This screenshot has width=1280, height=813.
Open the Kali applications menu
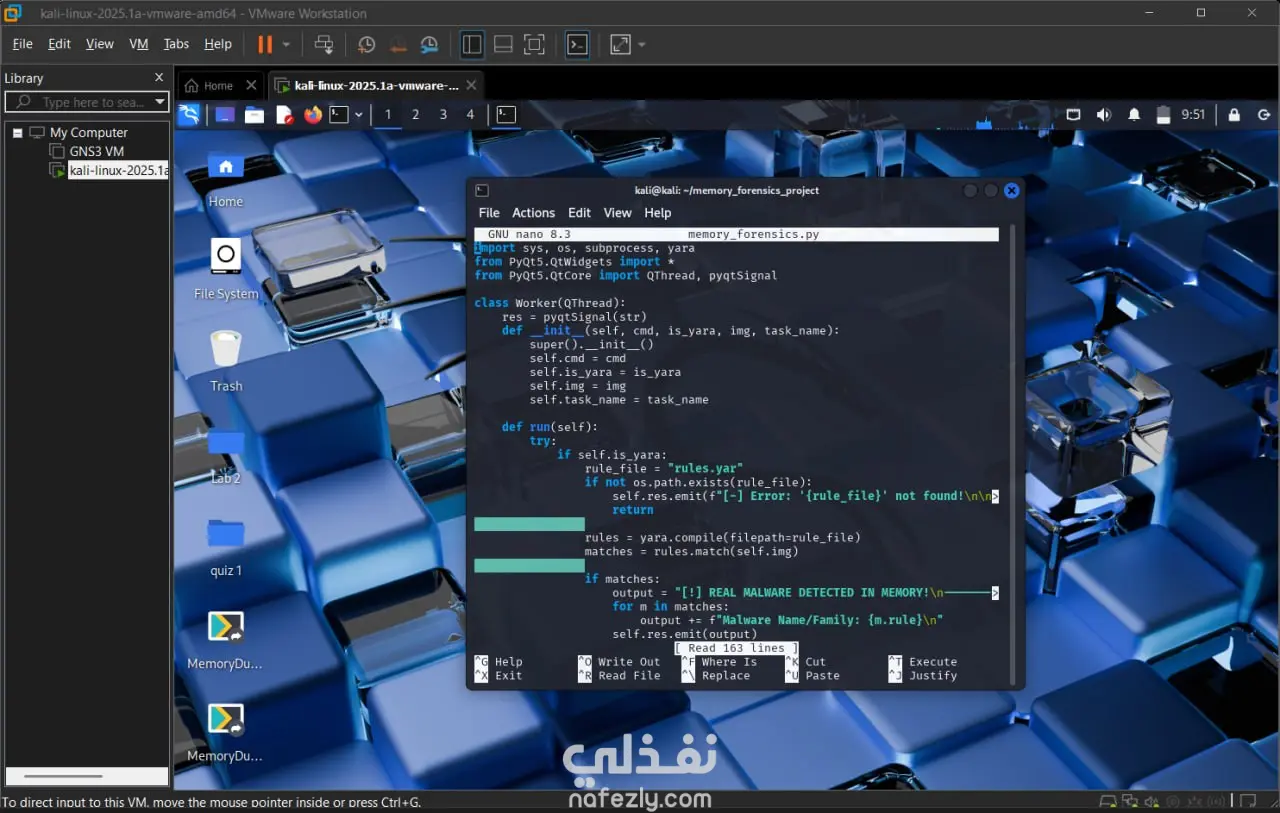point(189,115)
